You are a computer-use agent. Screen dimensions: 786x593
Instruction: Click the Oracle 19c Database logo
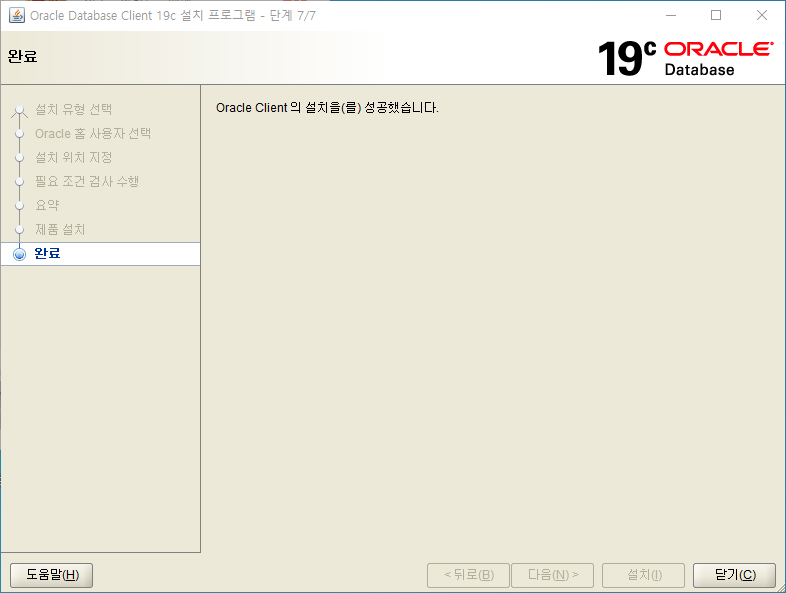pos(686,59)
